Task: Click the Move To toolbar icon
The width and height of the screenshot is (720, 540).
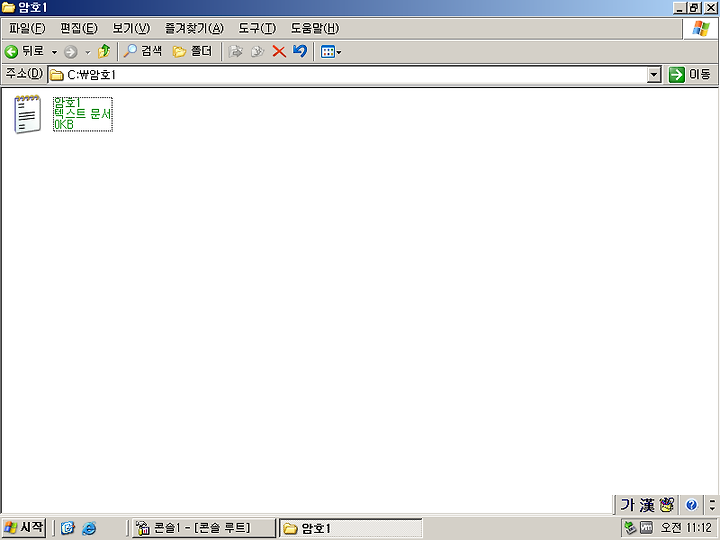Action: coord(236,51)
